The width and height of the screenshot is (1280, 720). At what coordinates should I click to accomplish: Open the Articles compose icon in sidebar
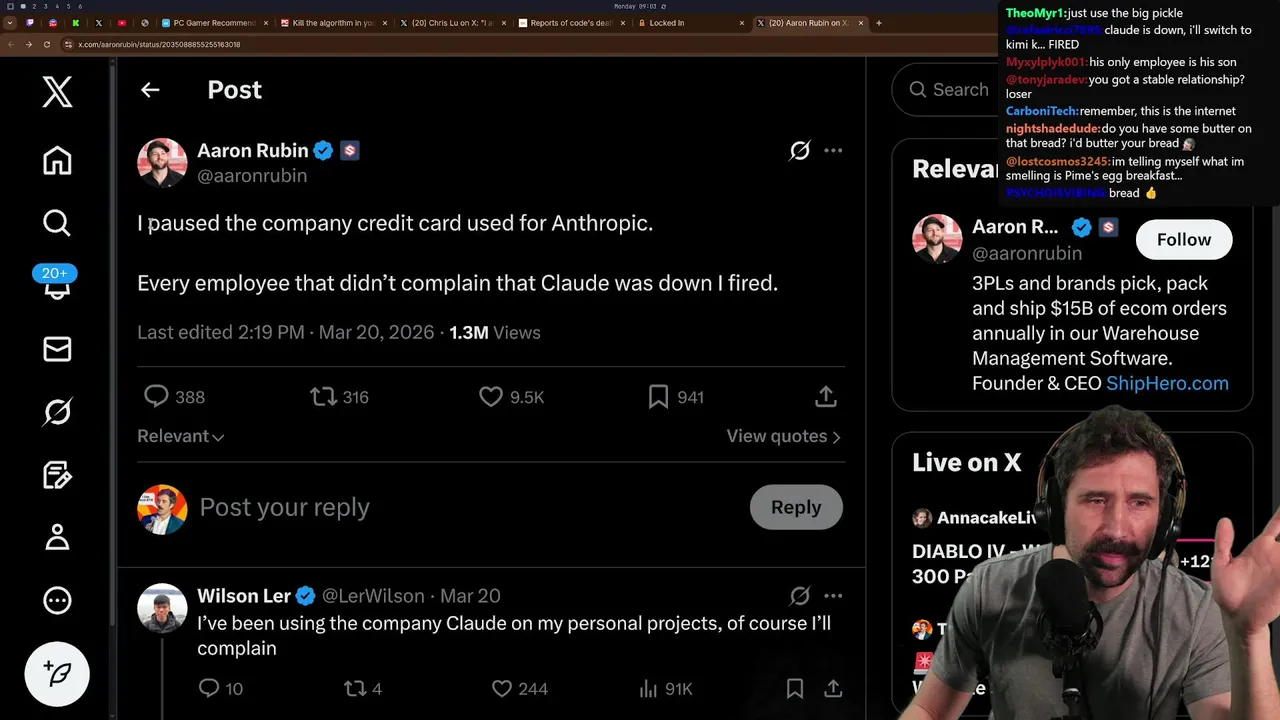point(57,474)
